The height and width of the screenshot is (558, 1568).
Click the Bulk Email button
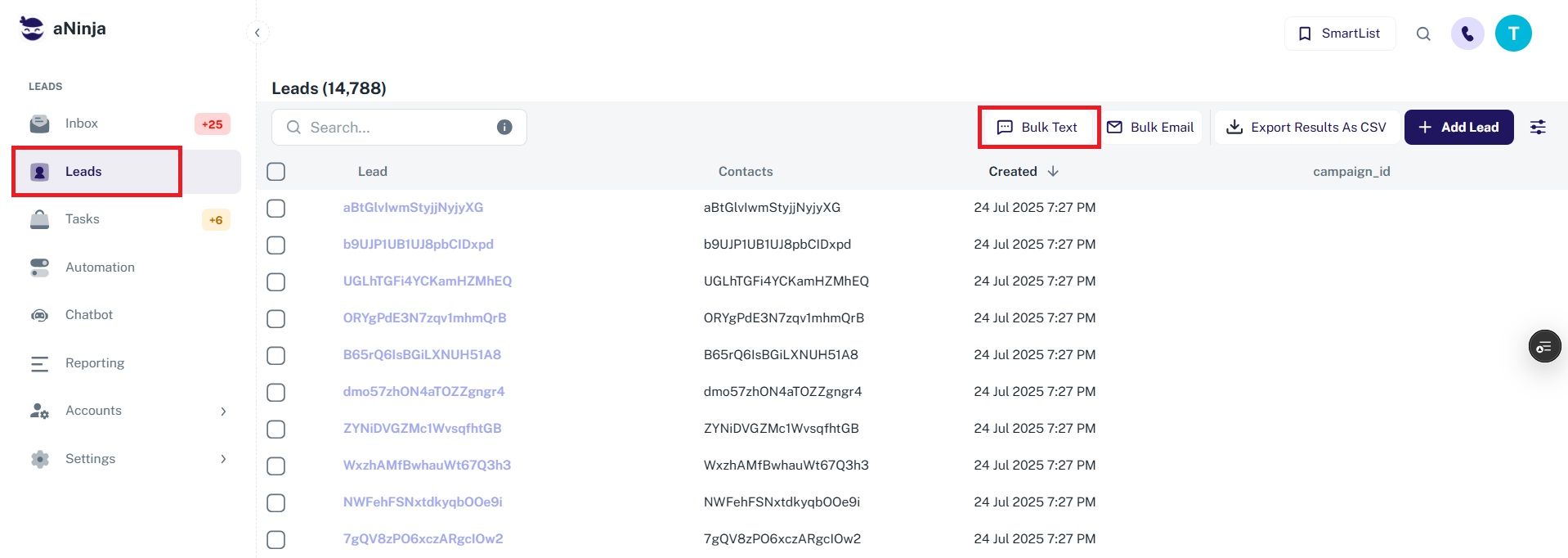(x=1150, y=127)
